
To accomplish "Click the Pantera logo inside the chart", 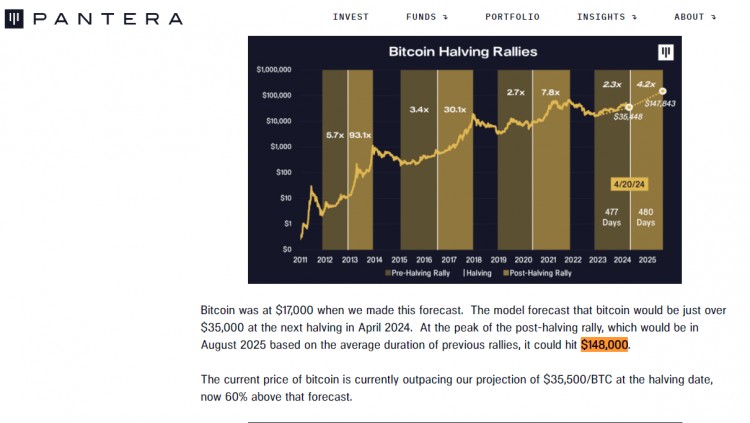I will [x=665, y=52].
